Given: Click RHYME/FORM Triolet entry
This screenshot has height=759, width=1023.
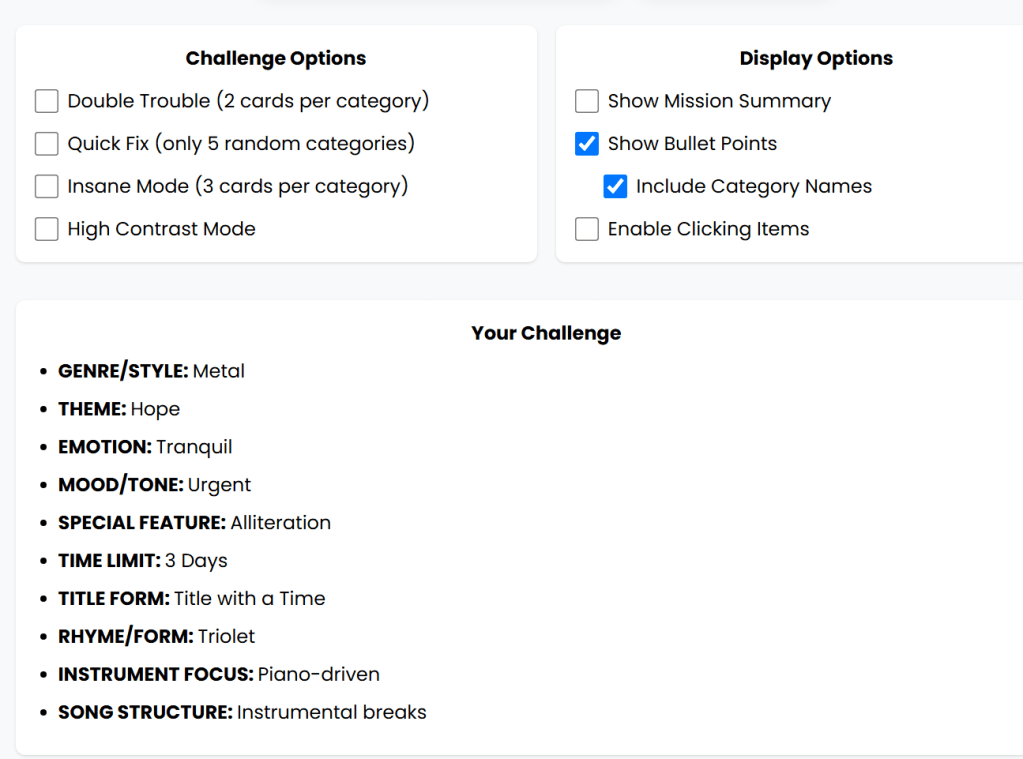Looking at the screenshot, I should point(156,637).
